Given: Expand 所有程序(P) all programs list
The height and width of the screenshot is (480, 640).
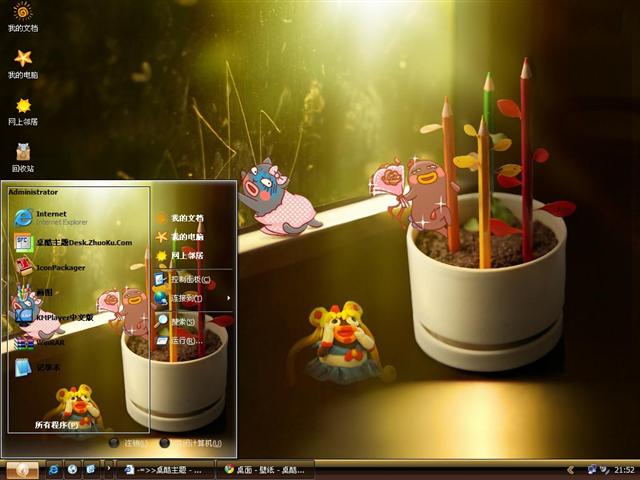Looking at the screenshot, I should (x=56, y=424).
